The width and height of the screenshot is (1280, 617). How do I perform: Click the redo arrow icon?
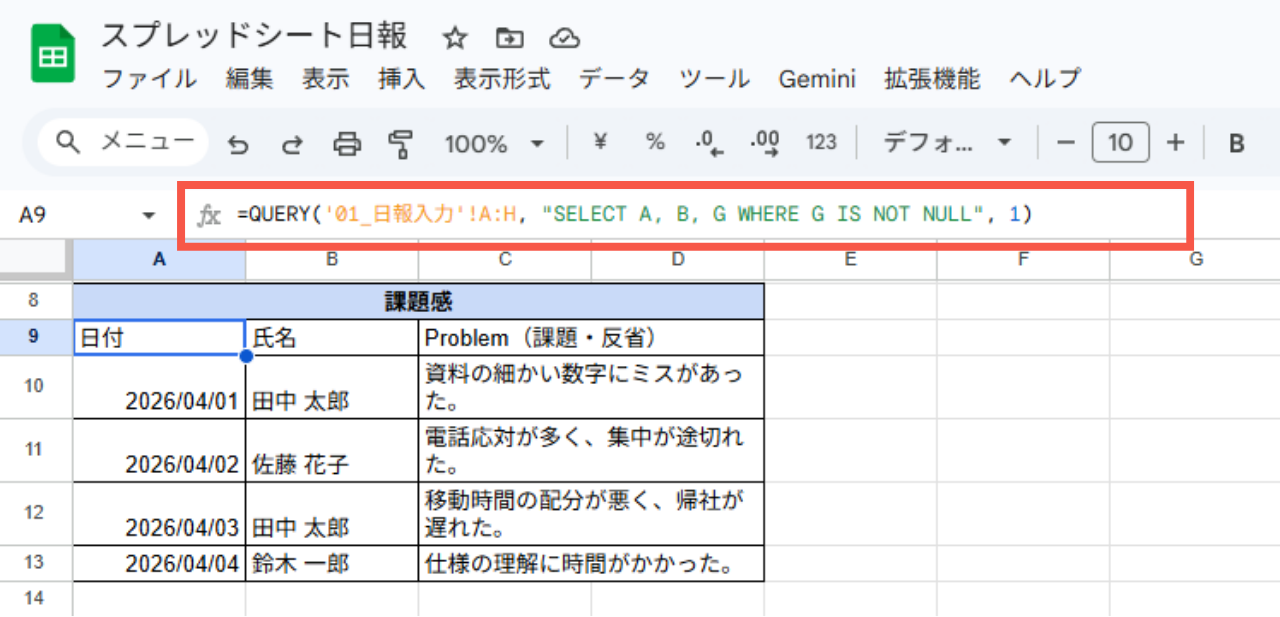coord(292,143)
